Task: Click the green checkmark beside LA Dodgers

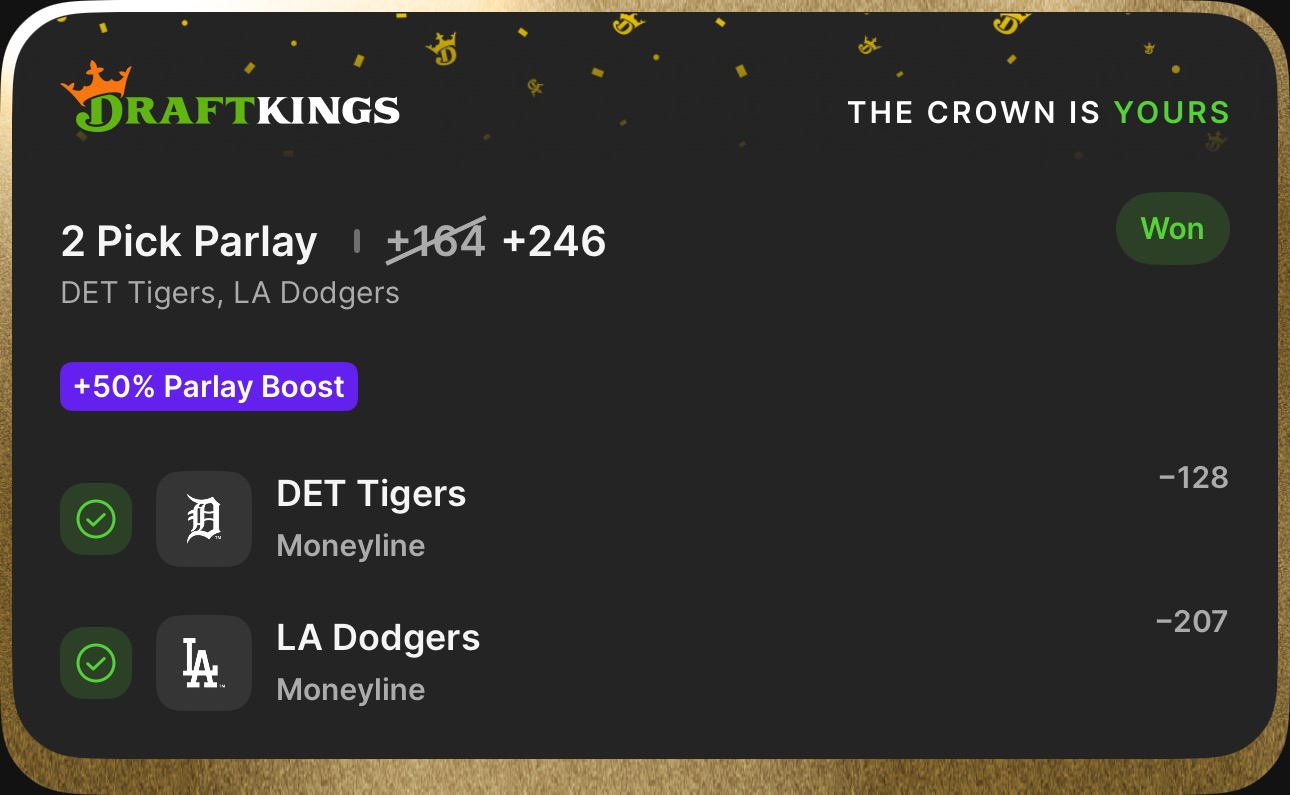Action: [x=96, y=663]
